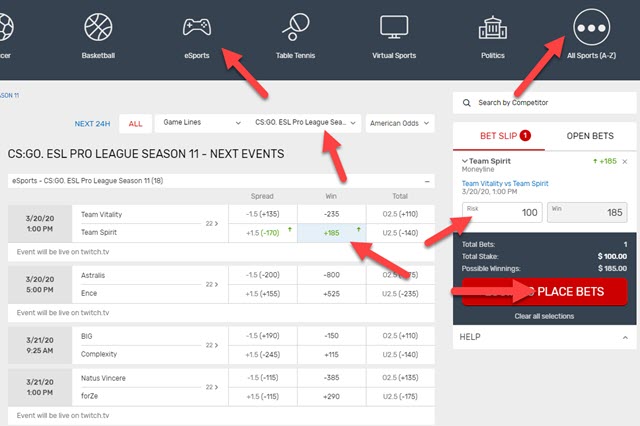640x426 pixels.
Task: Open the Politics building icon
Action: click(x=493, y=29)
